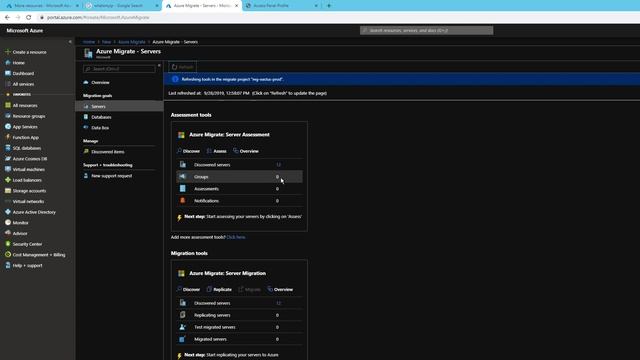This screenshot has height=360, width=640.
Task: Open Security Center in the sidebar
Action: tap(27, 244)
